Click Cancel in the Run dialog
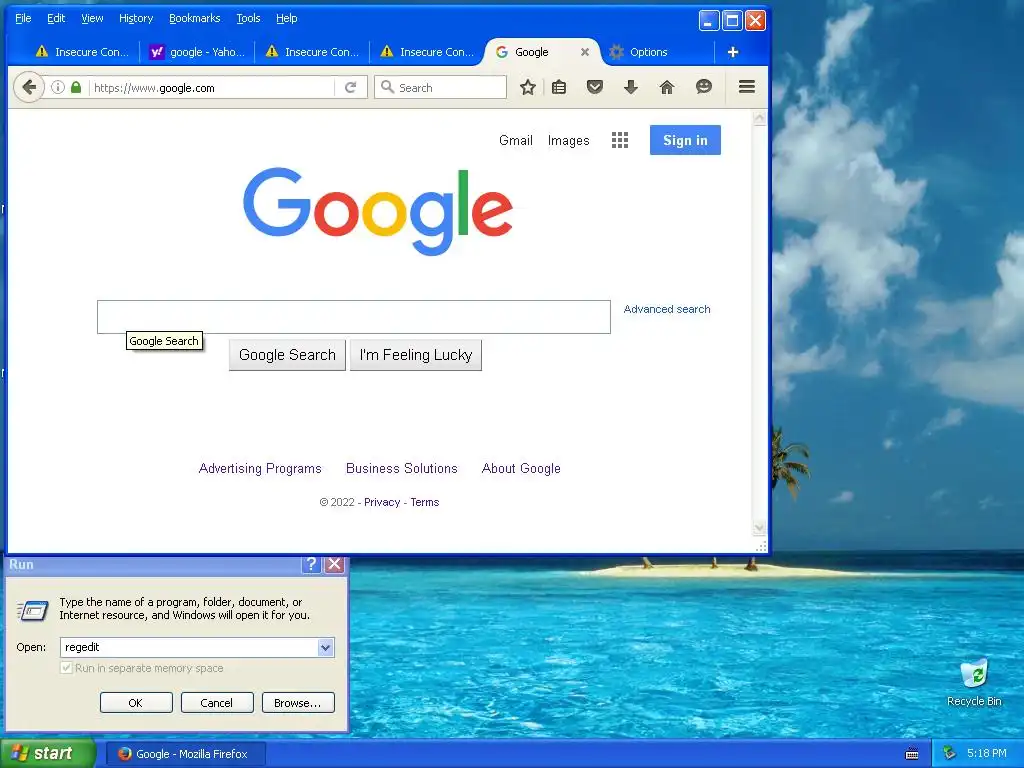The image size is (1024, 768). 217,703
